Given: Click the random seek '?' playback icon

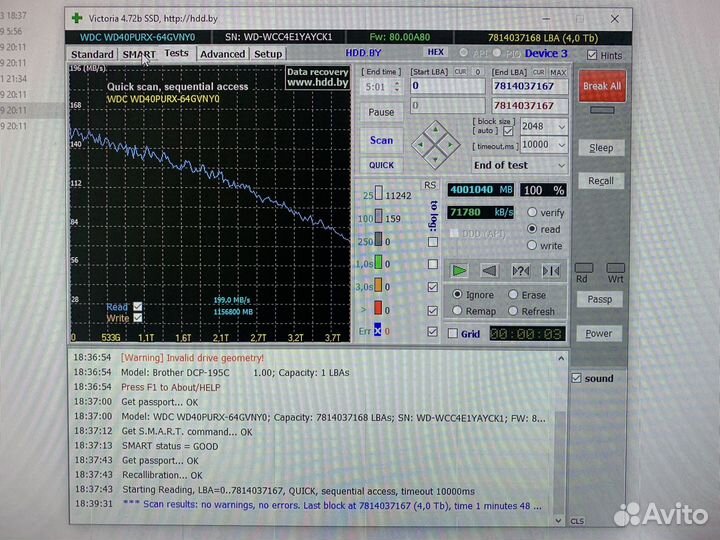Looking at the screenshot, I should 520,270.
